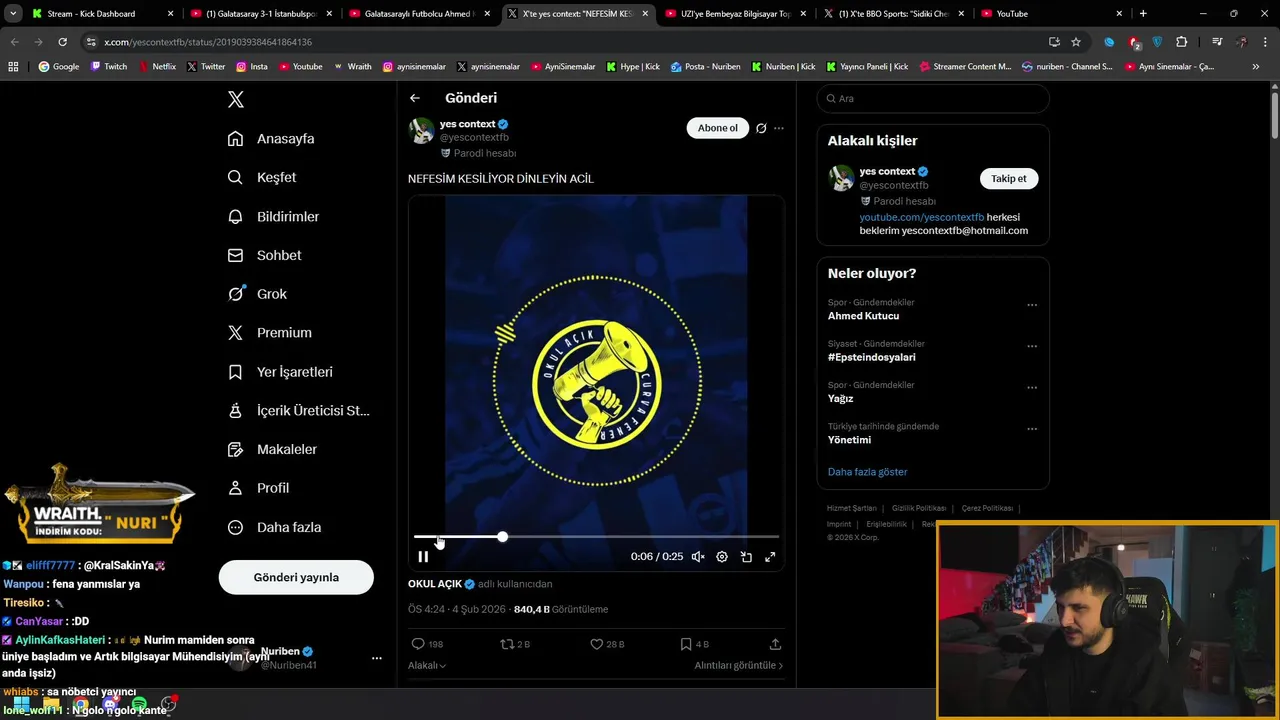Screen dimensions: 1280x720
Task: Bookmark this page with star icon
Action: (1076, 42)
